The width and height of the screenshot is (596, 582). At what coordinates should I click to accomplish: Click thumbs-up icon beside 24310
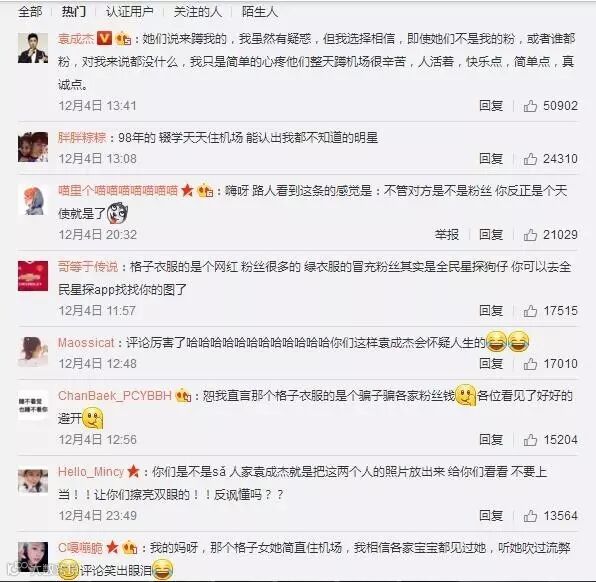[530, 159]
